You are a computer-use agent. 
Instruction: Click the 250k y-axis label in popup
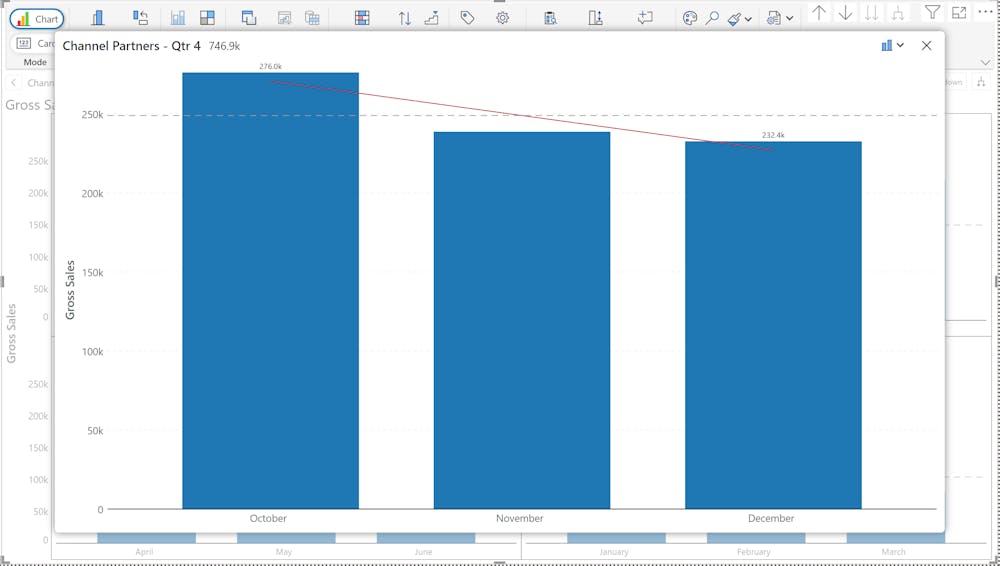click(92, 115)
